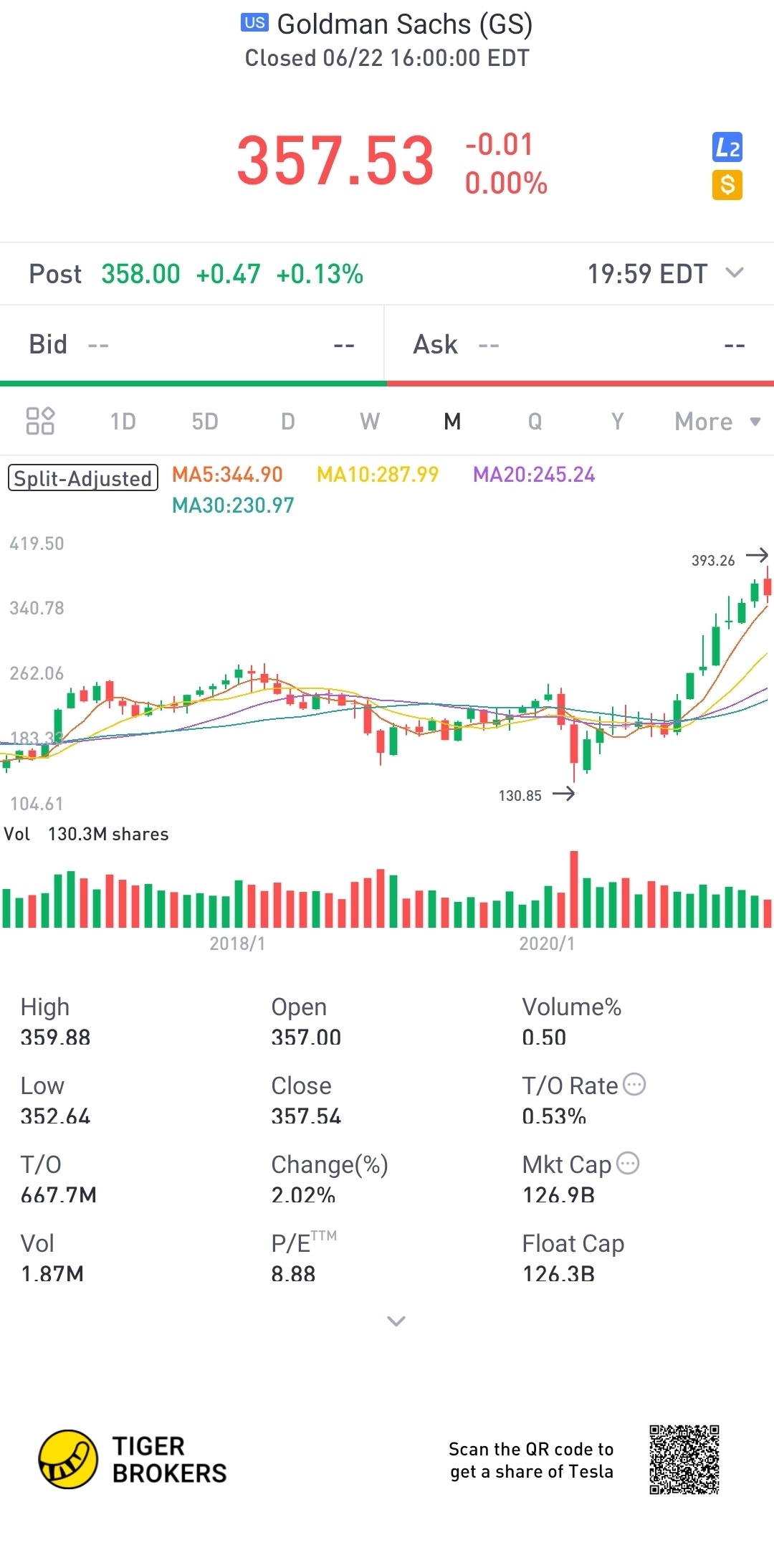The image size is (774, 1568).
Task: Tap the MA10:287.99 indicator label
Action: 378,475
